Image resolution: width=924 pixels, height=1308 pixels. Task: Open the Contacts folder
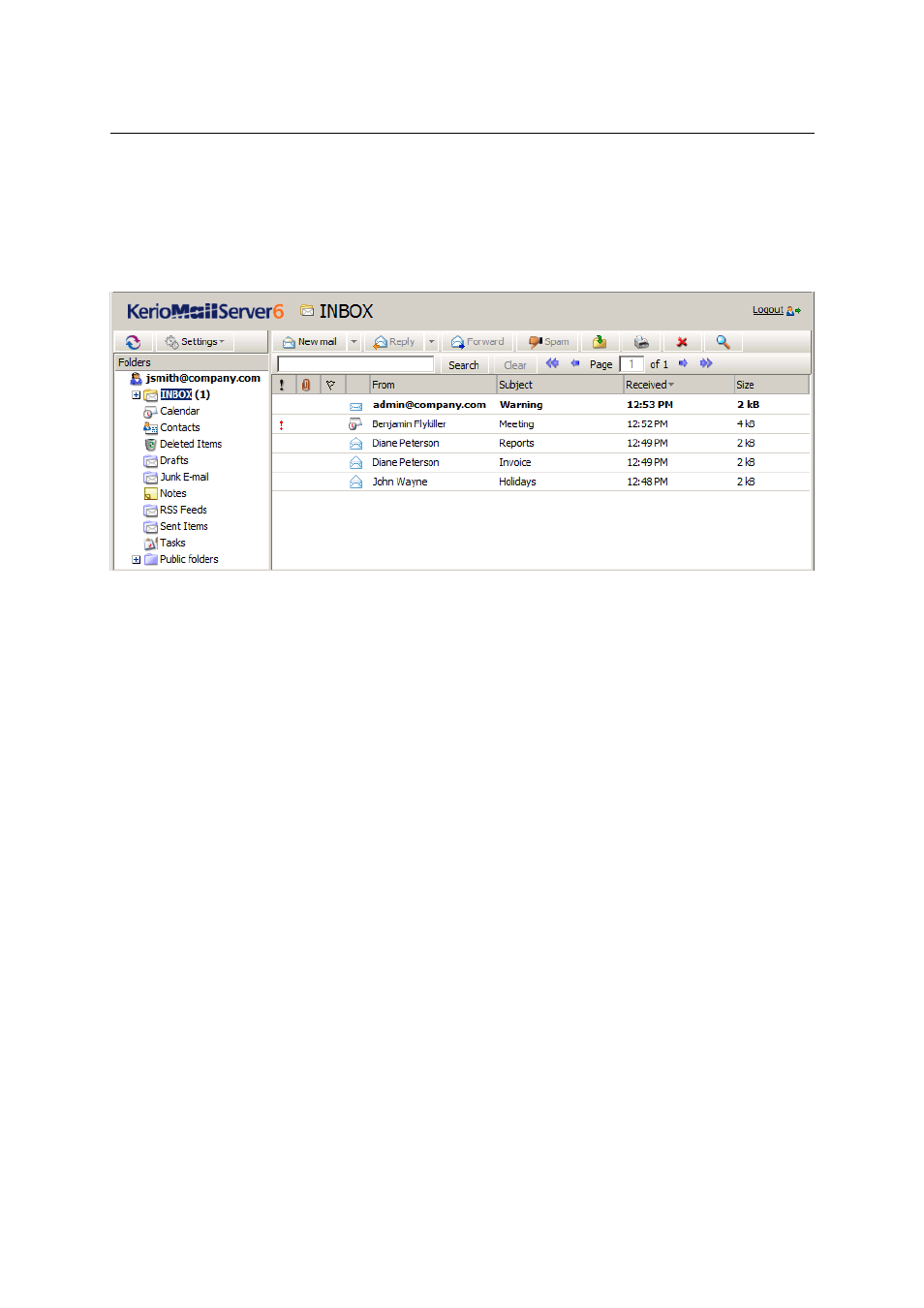pyautogui.click(x=180, y=427)
